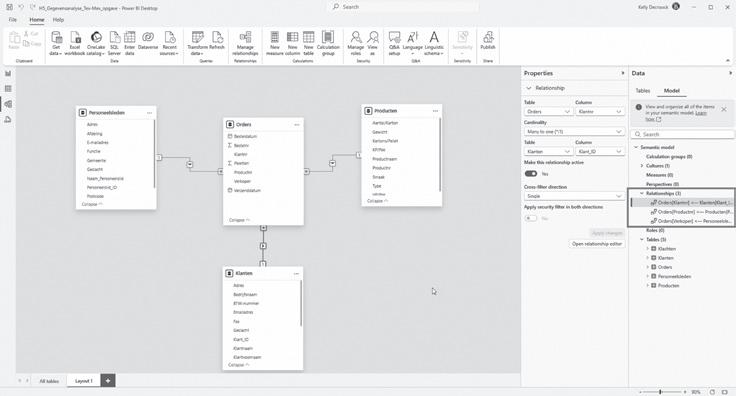Click Open relationship editor button
This screenshot has width=736, height=396.
tap(597, 244)
